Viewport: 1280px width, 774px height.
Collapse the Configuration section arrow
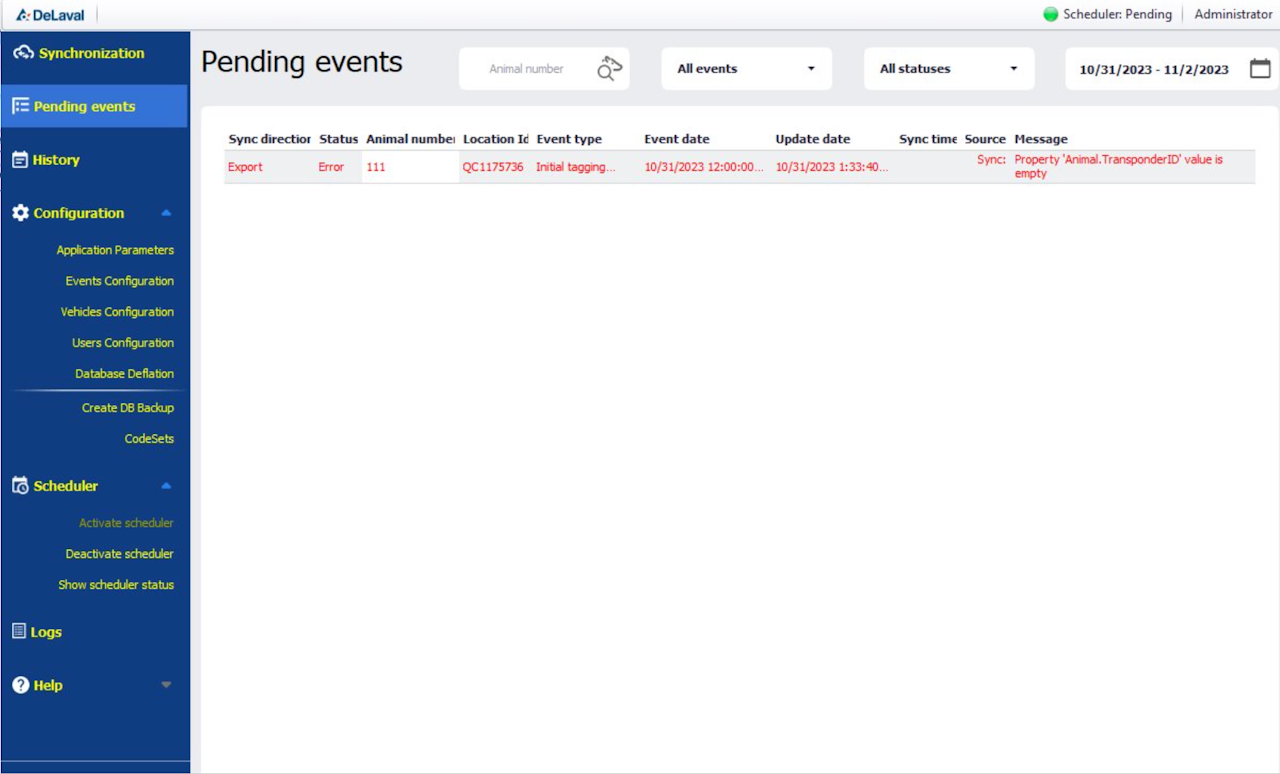(x=166, y=213)
